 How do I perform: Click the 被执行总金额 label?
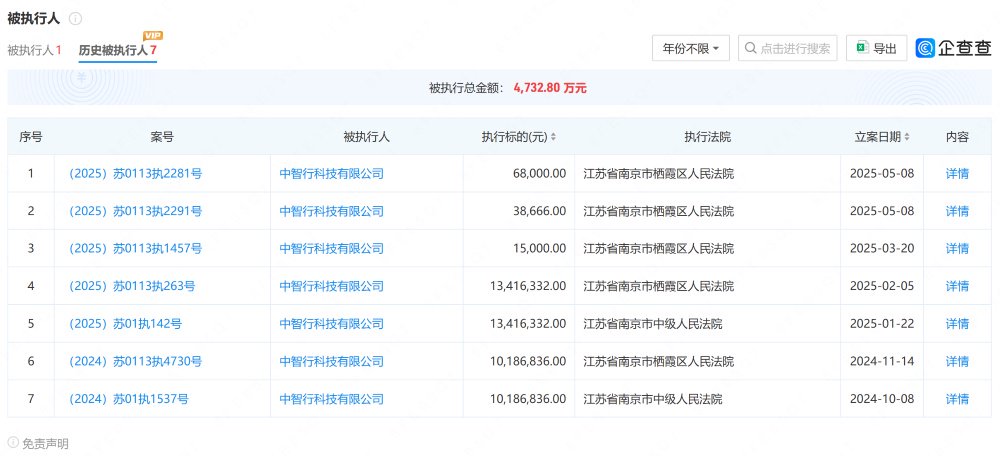coord(467,88)
